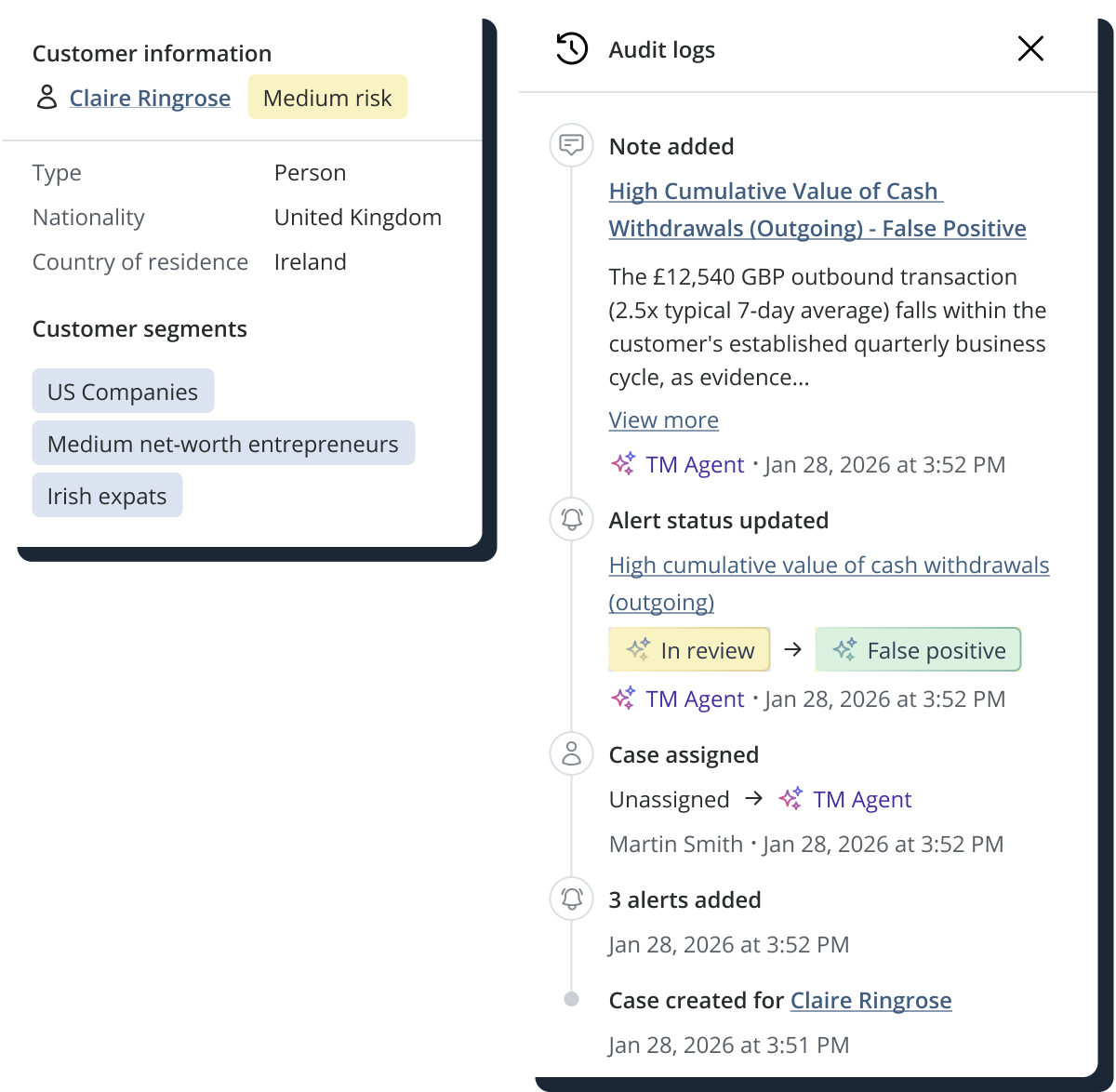Expand note text with View more
This screenshot has height=1092, width=1116.
click(x=663, y=419)
